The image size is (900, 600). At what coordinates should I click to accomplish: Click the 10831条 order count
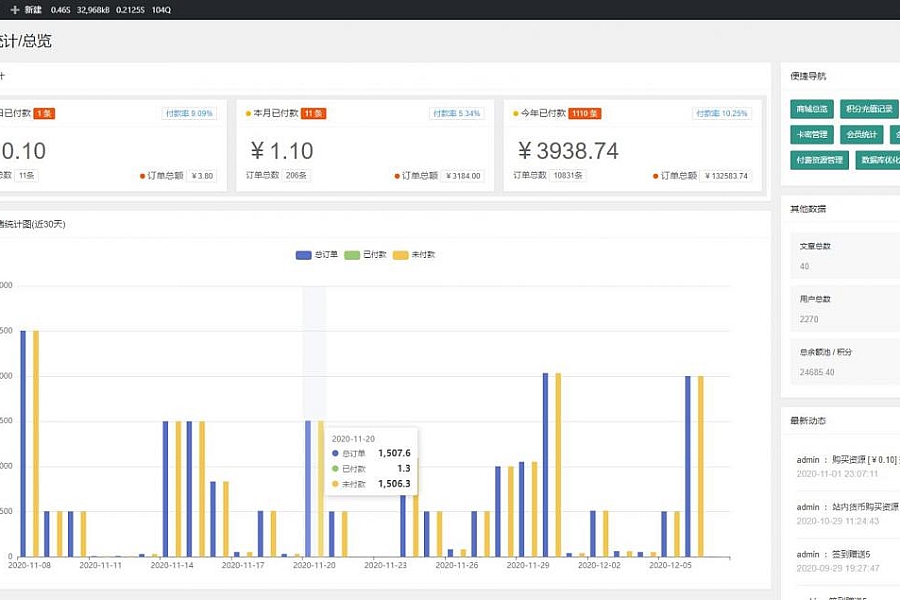pyautogui.click(x=568, y=175)
